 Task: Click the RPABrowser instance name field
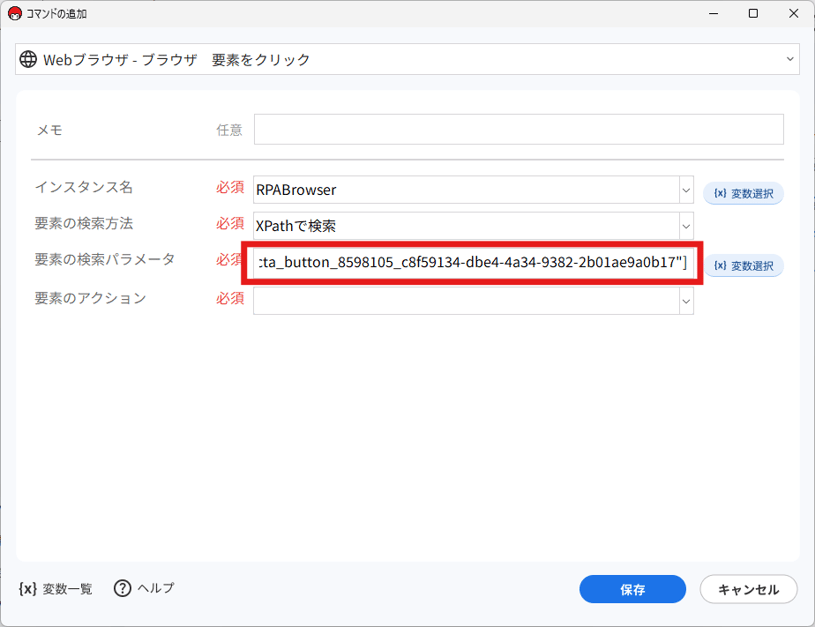[465, 189]
